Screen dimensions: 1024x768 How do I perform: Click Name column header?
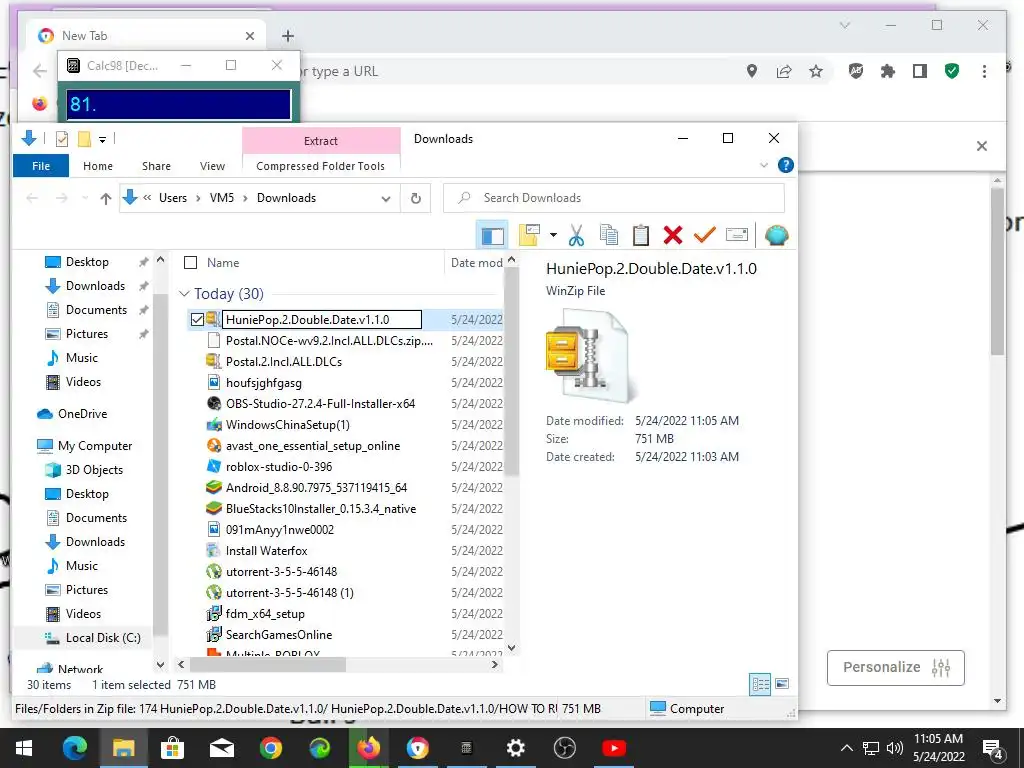tap(223, 263)
